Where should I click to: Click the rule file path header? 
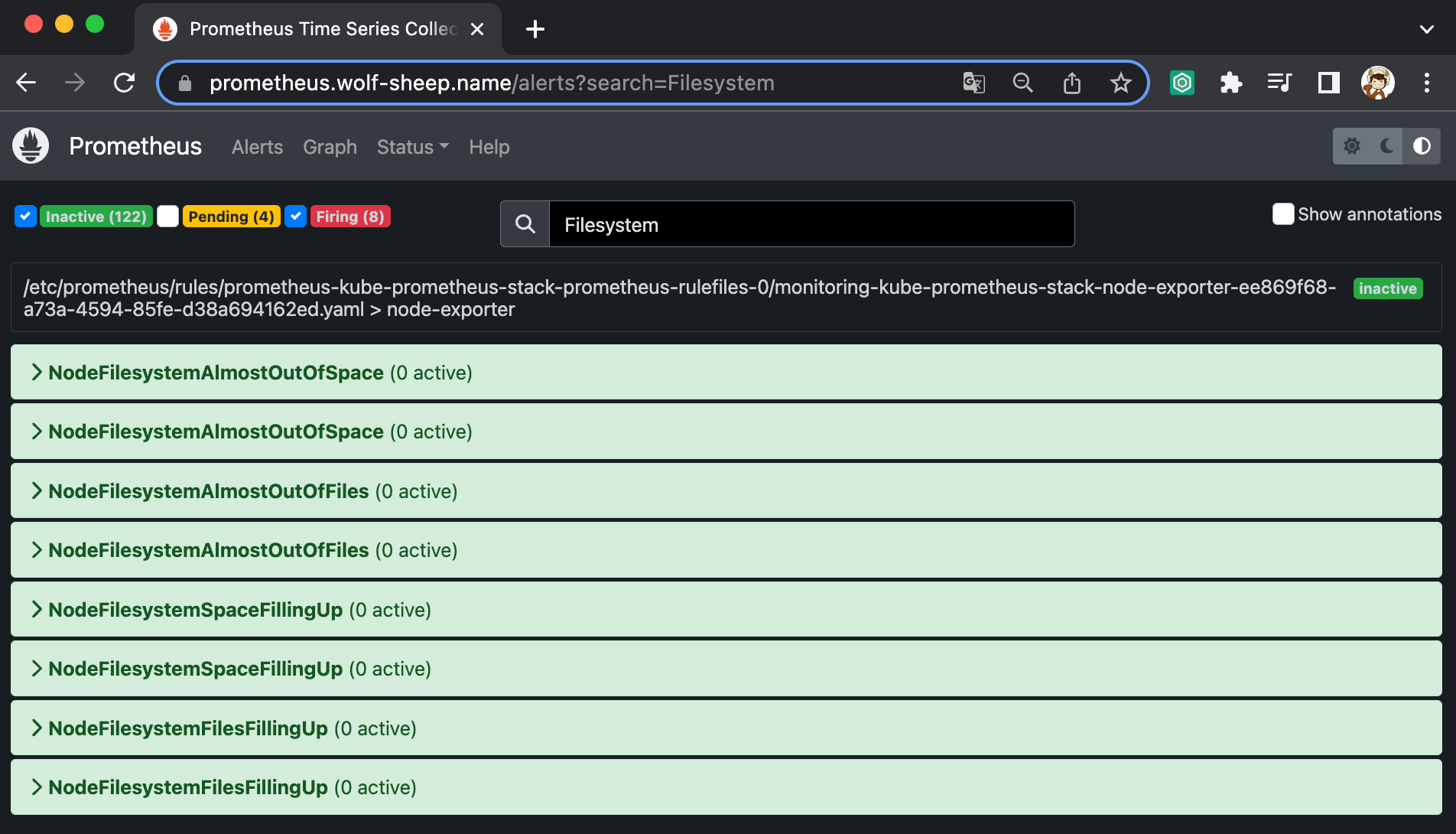(680, 298)
